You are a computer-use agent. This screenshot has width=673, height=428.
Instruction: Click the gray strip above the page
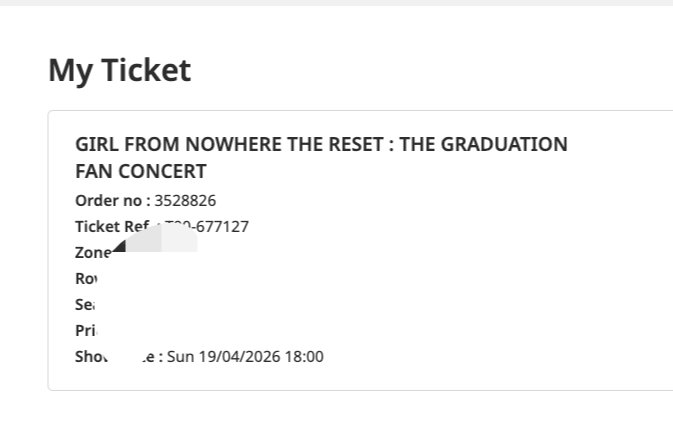pos(336,3)
